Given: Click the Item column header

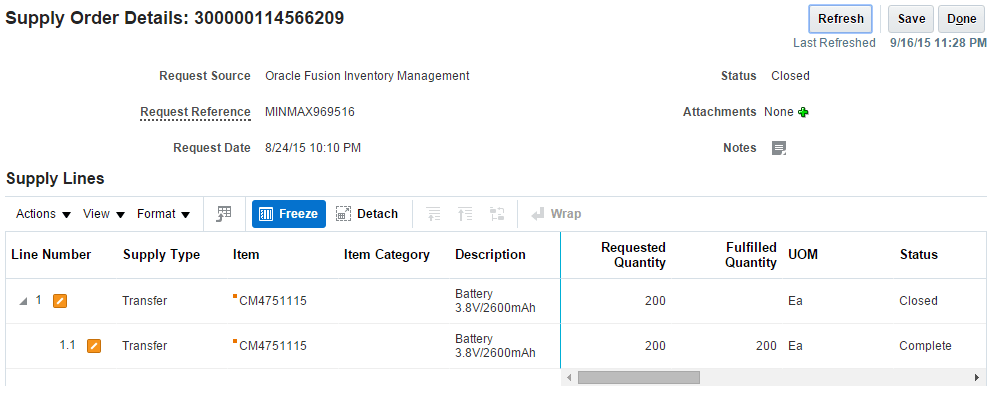Looking at the screenshot, I should pyautogui.click(x=246, y=255).
